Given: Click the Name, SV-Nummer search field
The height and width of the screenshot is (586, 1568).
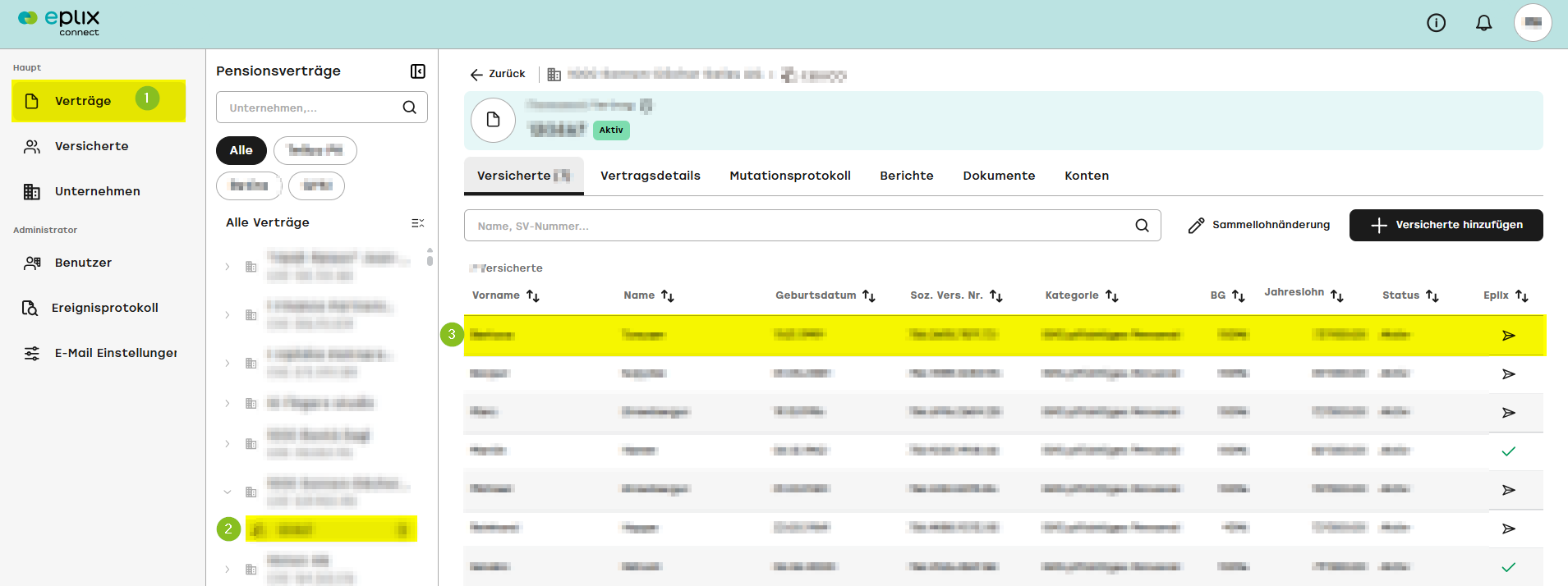Looking at the screenshot, I should tap(812, 226).
